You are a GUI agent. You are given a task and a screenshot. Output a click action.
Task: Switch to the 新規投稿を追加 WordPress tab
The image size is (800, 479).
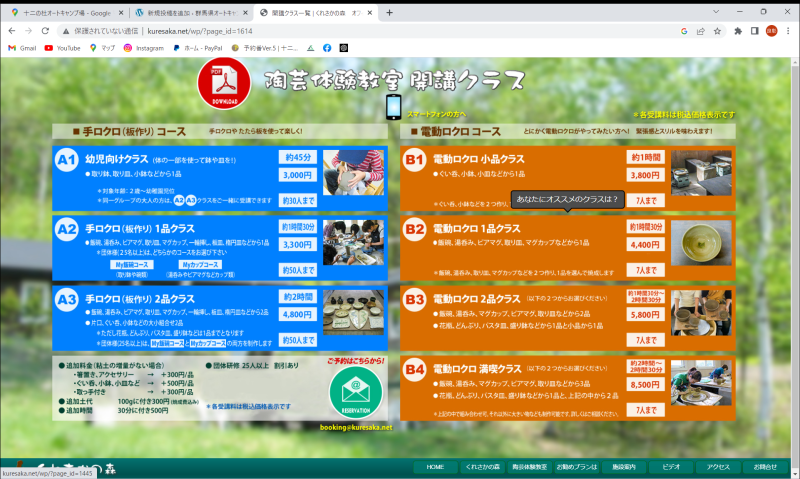tap(189, 12)
